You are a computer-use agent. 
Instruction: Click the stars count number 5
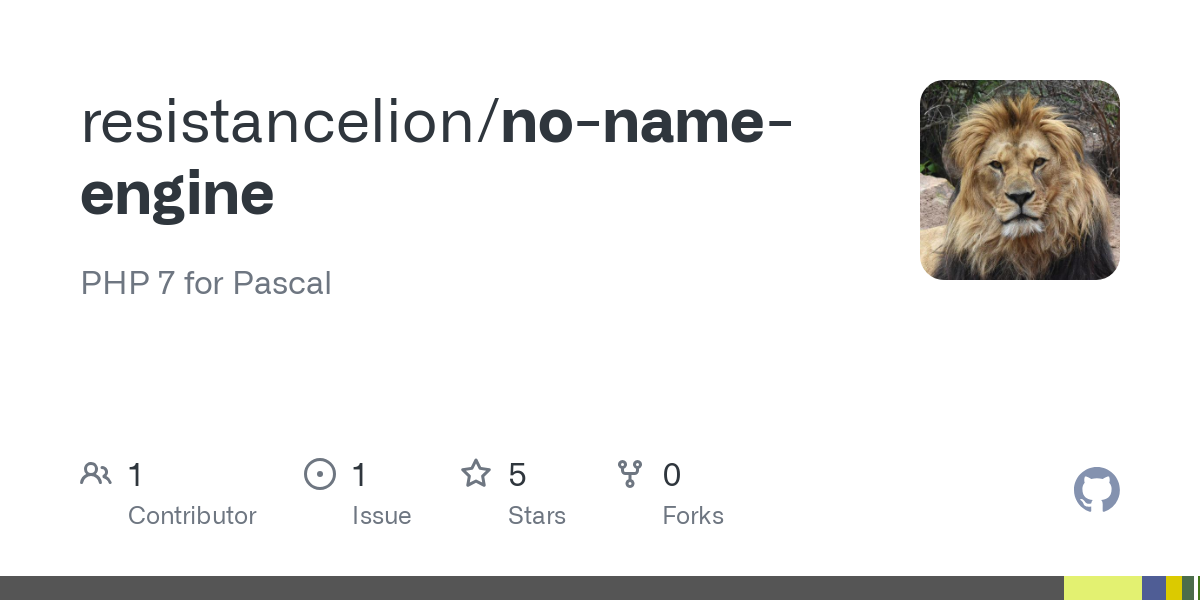click(517, 475)
